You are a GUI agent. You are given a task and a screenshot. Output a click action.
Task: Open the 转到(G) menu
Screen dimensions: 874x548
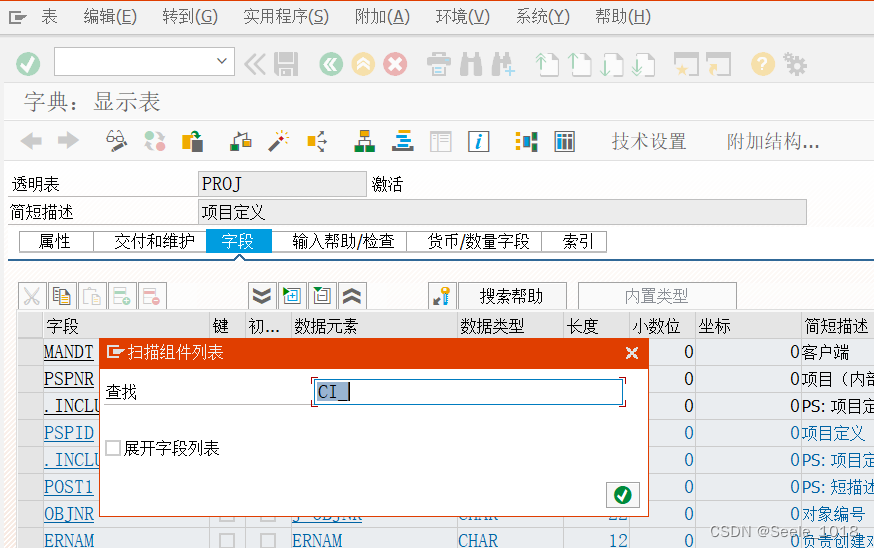pos(190,17)
